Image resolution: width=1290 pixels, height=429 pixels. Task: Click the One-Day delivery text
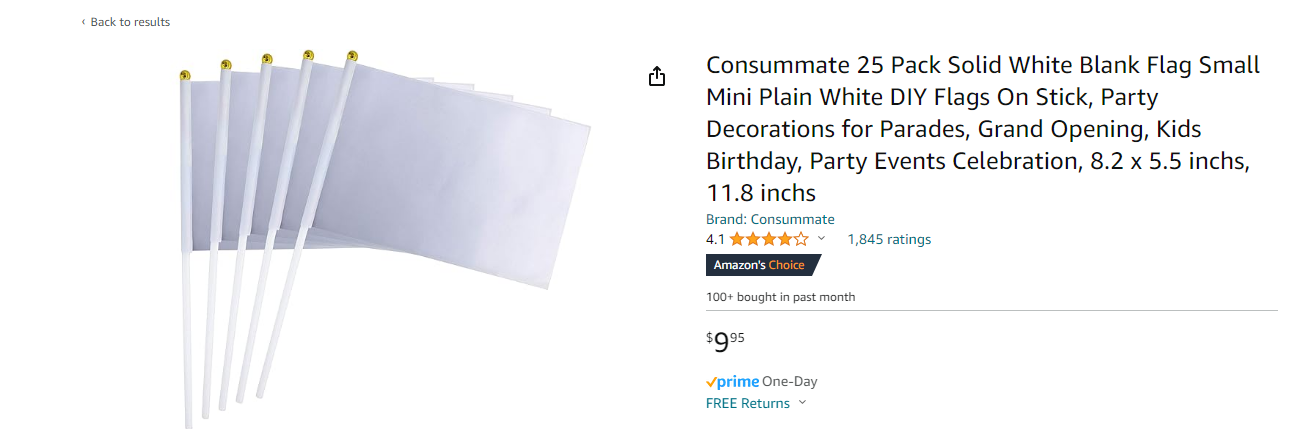tap(790, 382)
